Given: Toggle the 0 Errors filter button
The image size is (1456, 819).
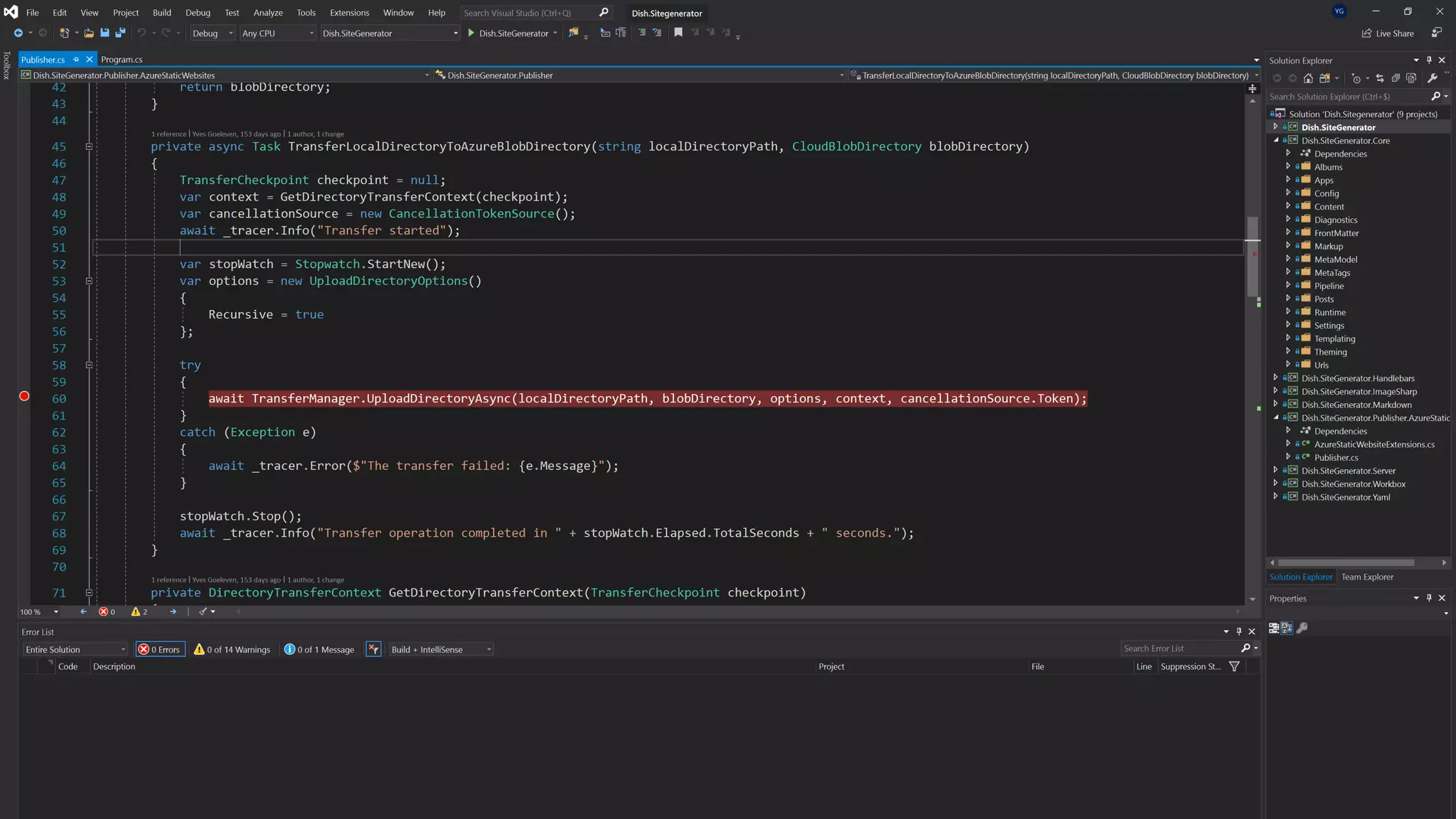Looking at the screenshot, I should pyautogui.click(x=160, y=649).
